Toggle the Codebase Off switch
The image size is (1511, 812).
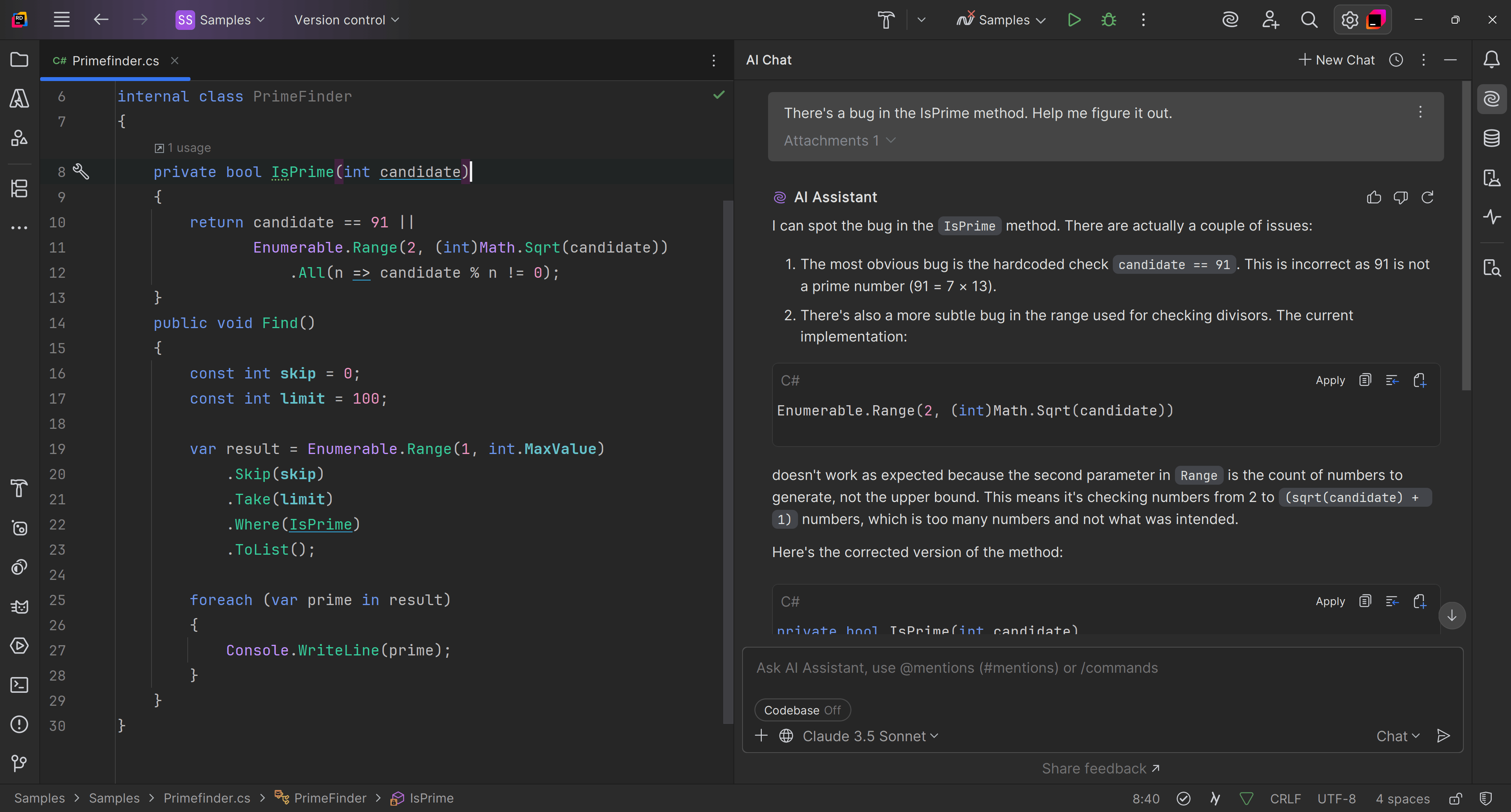[x=802, y=710]
